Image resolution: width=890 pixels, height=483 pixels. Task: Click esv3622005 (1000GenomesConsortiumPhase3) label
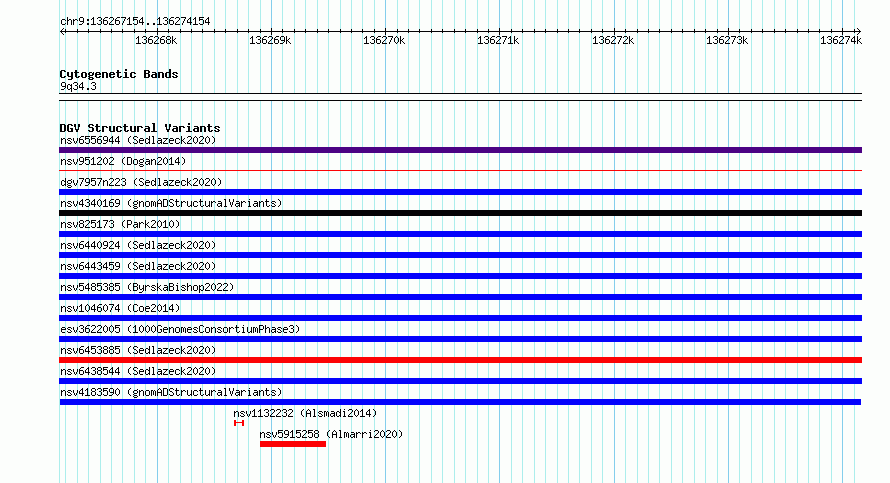[x=180, y=329]
